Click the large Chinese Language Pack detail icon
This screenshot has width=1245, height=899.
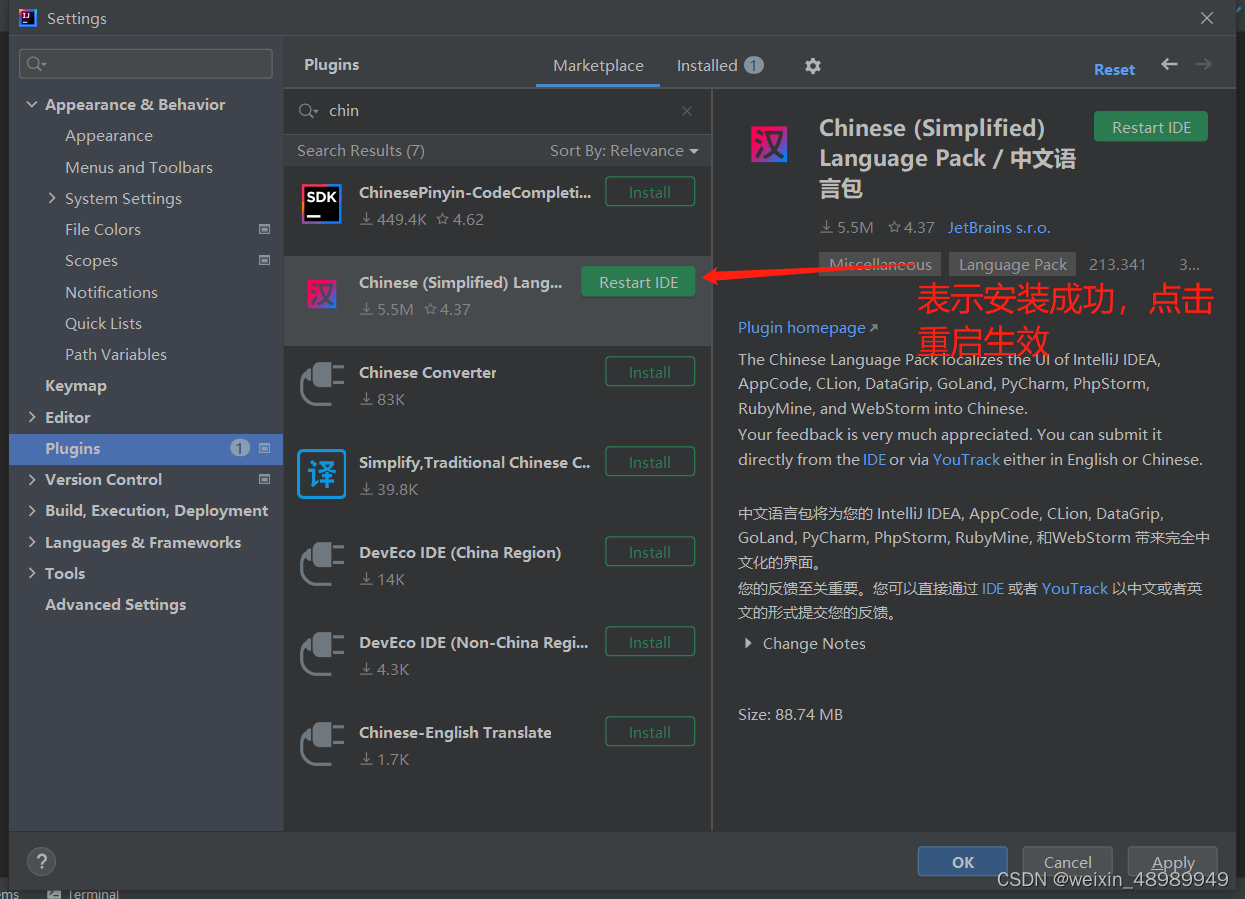(x=769, y=144)
